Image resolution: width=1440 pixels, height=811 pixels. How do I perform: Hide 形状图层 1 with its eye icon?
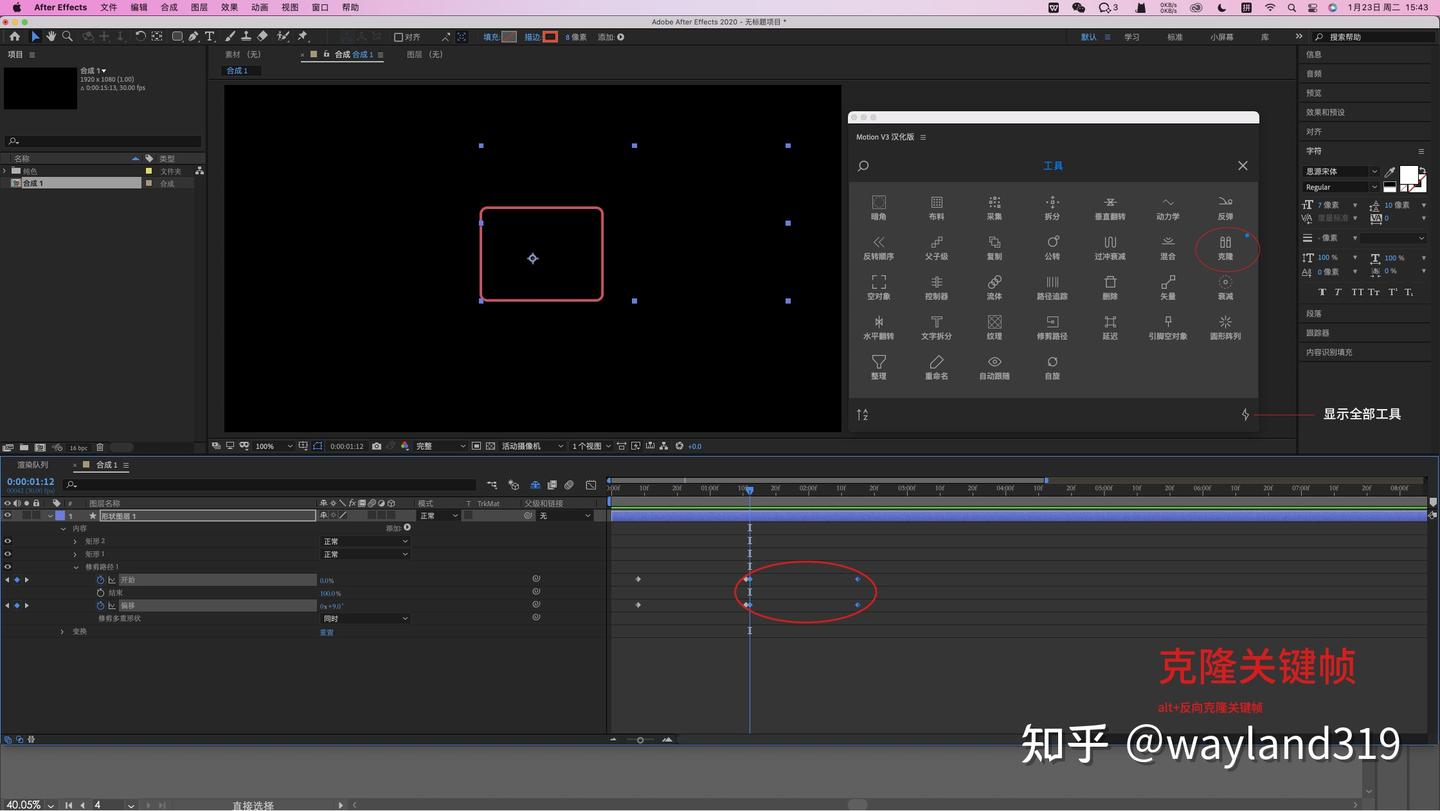point(8,516)
